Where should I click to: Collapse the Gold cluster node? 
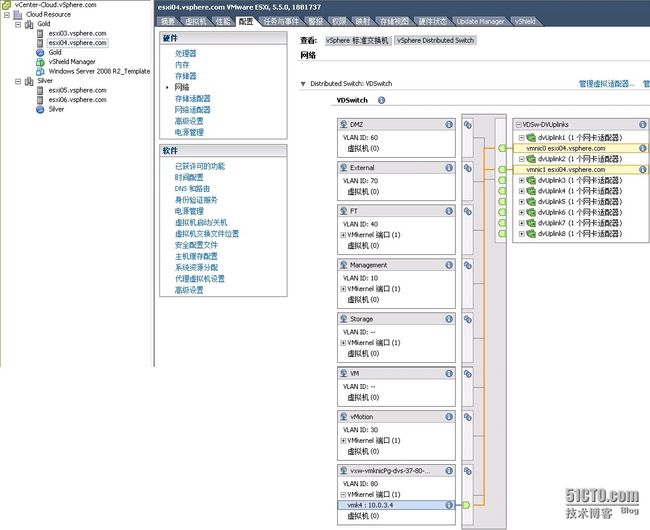tap(18, 24)
